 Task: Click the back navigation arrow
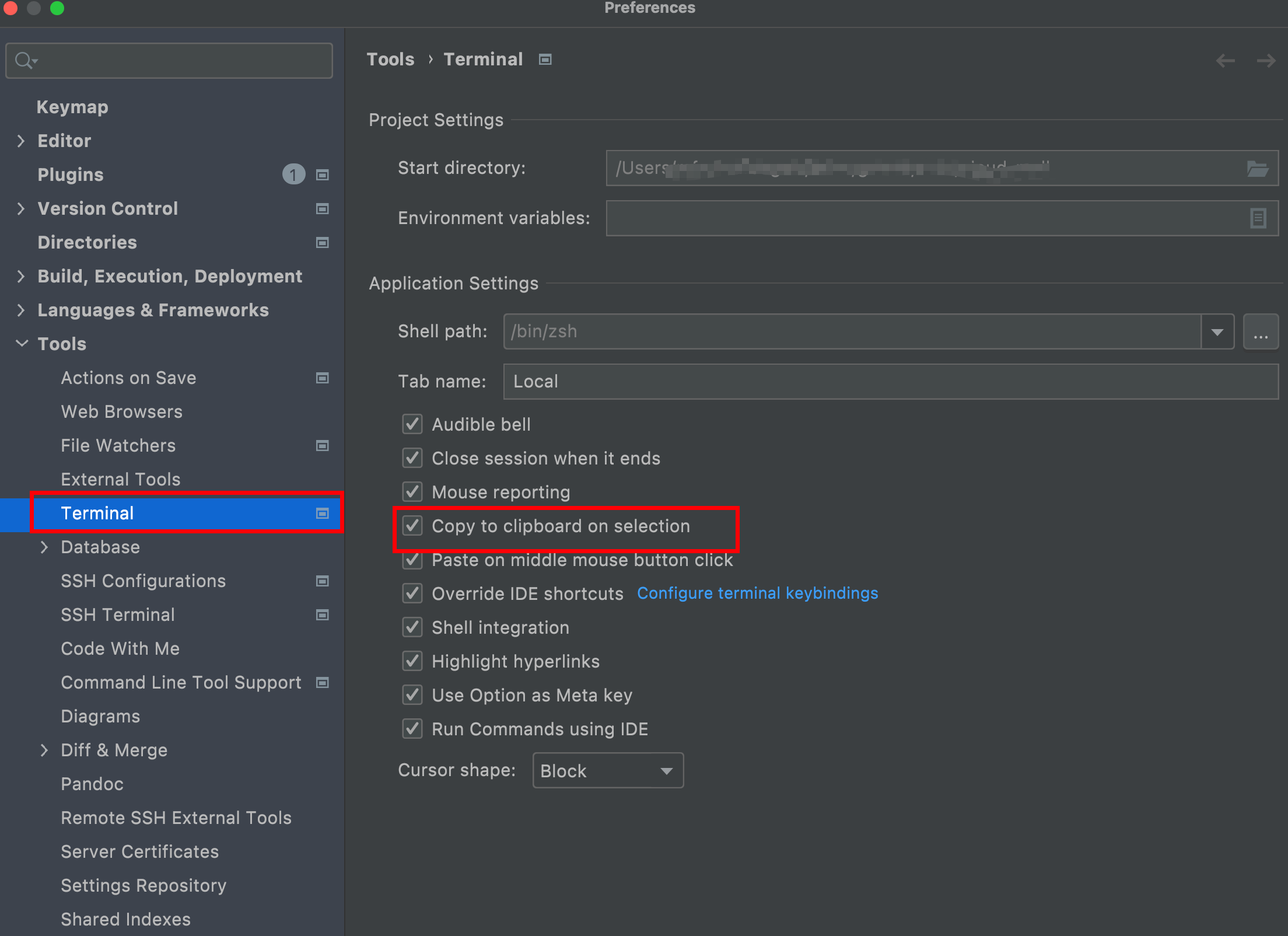pos(1225,61)
